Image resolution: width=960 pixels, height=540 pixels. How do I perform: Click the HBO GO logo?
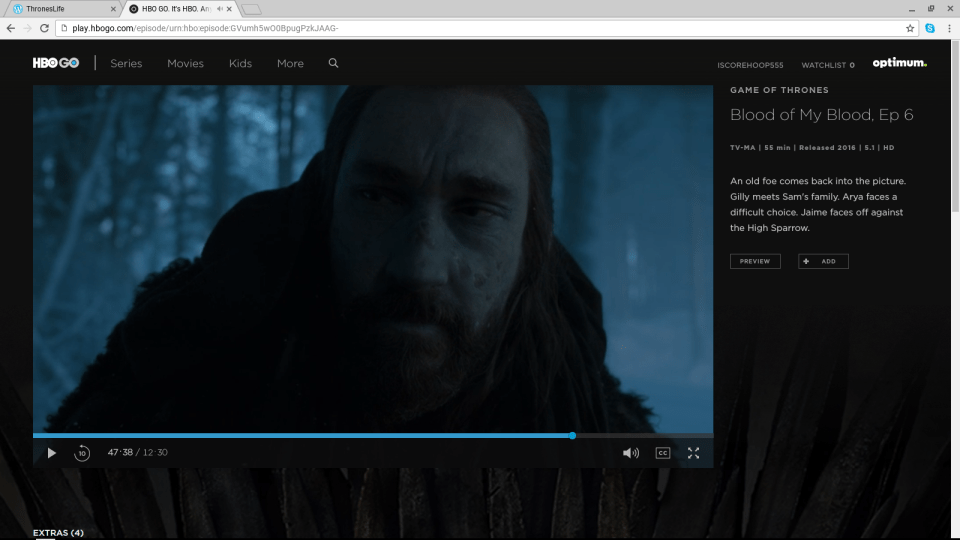pyautogui.click(x=55, y=63)
